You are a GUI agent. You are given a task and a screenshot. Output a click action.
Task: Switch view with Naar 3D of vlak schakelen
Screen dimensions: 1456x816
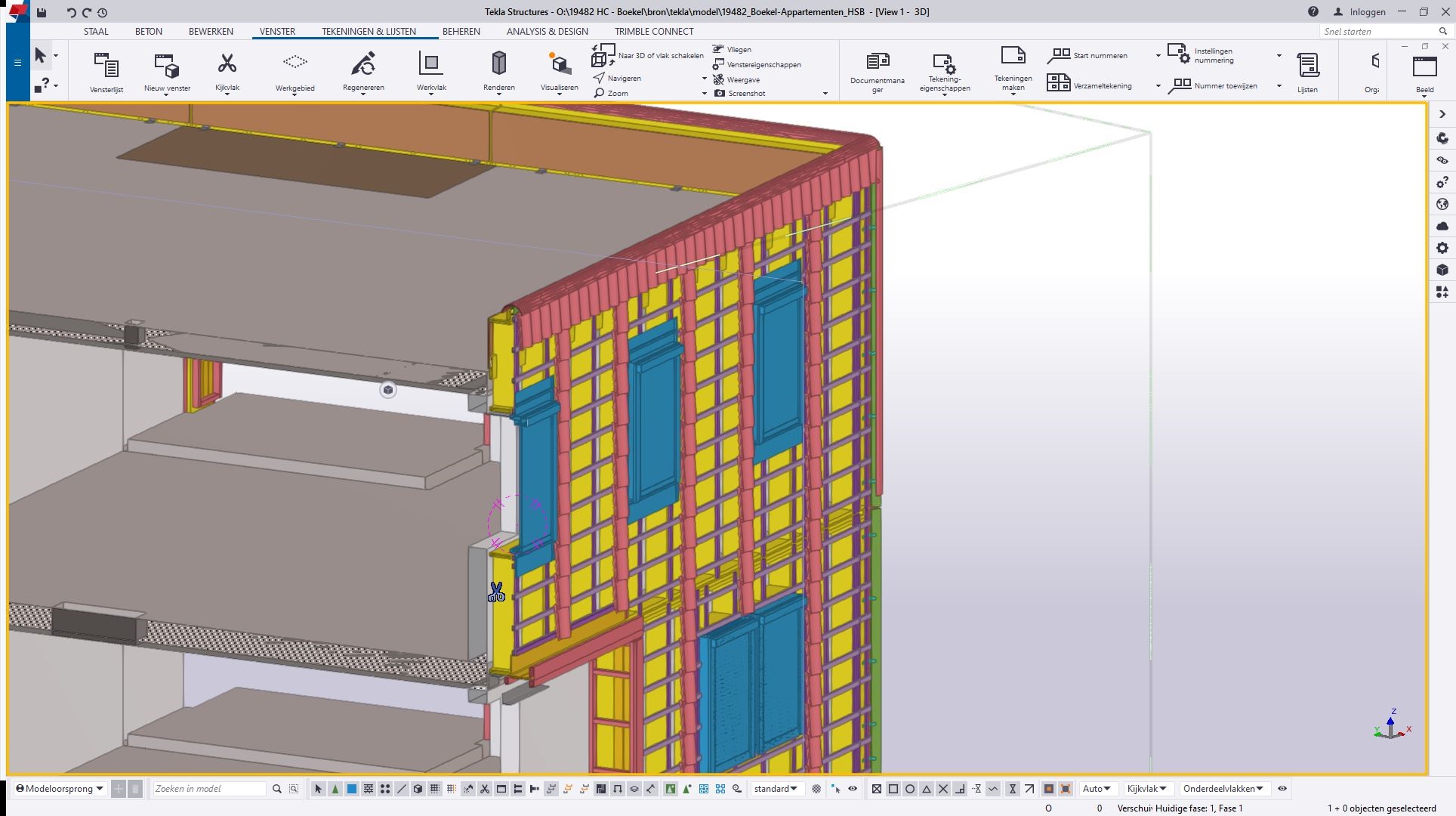(x=648, y=55)
